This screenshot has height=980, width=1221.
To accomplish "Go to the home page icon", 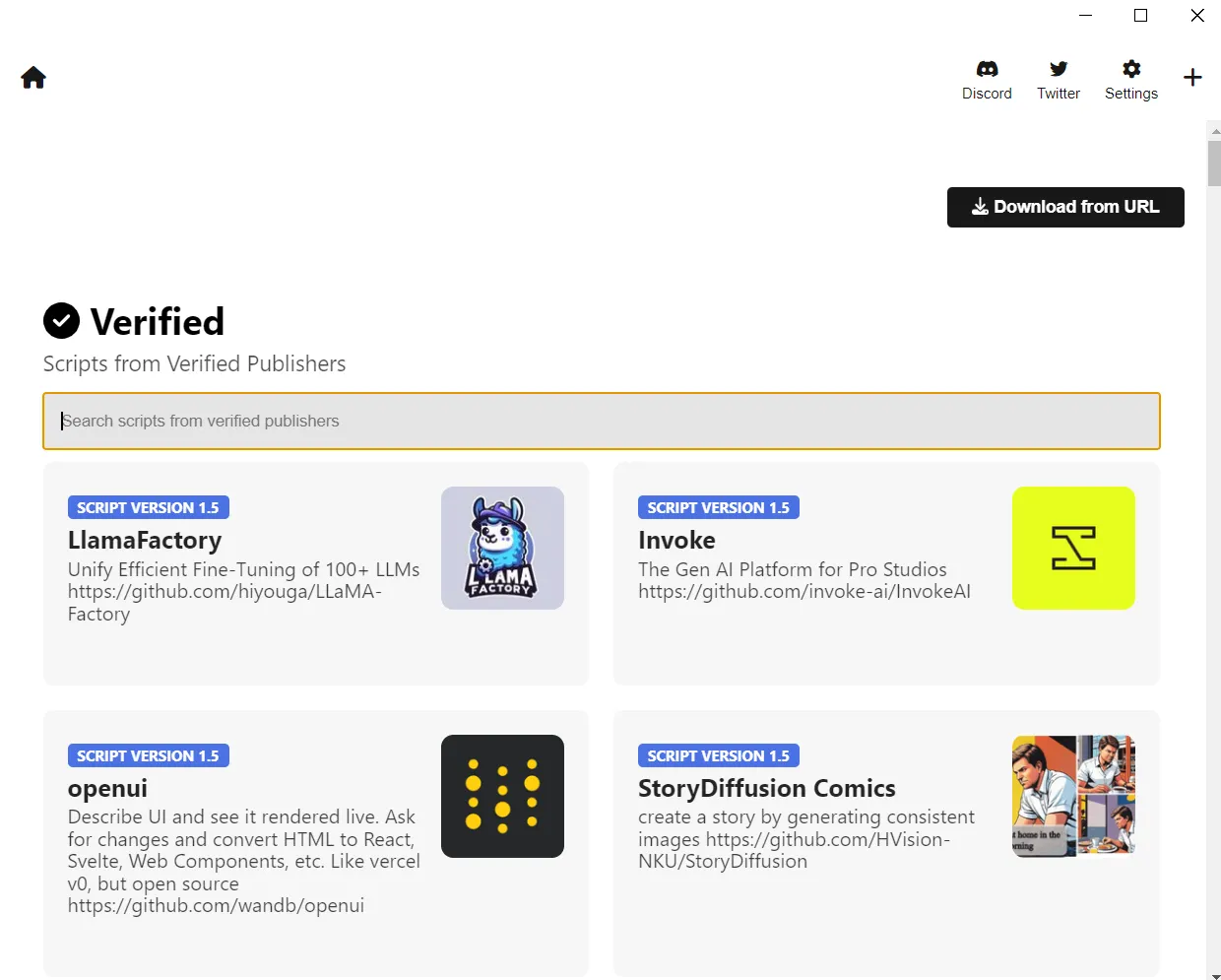I will click(33, 78).
